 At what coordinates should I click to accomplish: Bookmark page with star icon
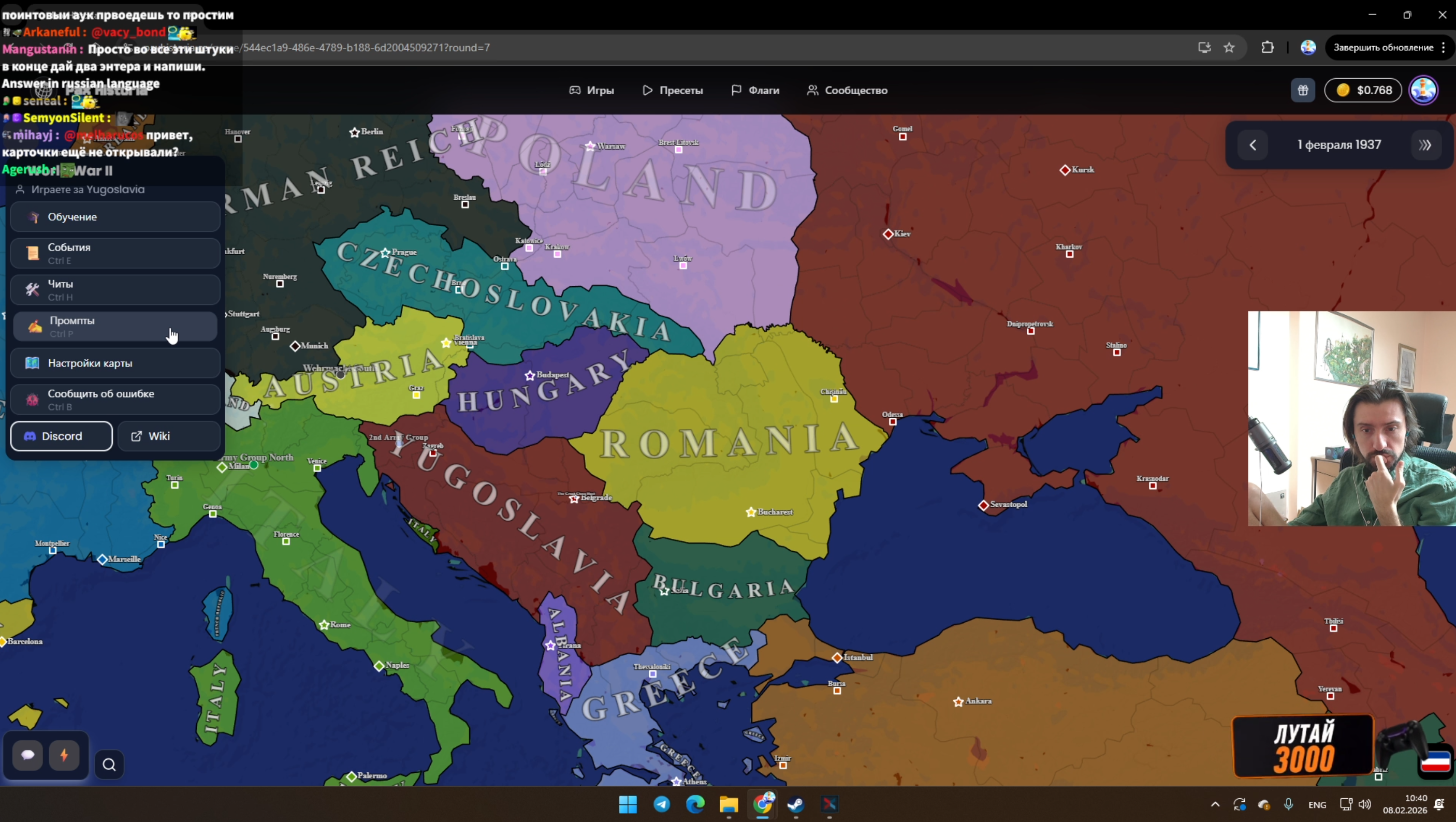pos(1229,48)
